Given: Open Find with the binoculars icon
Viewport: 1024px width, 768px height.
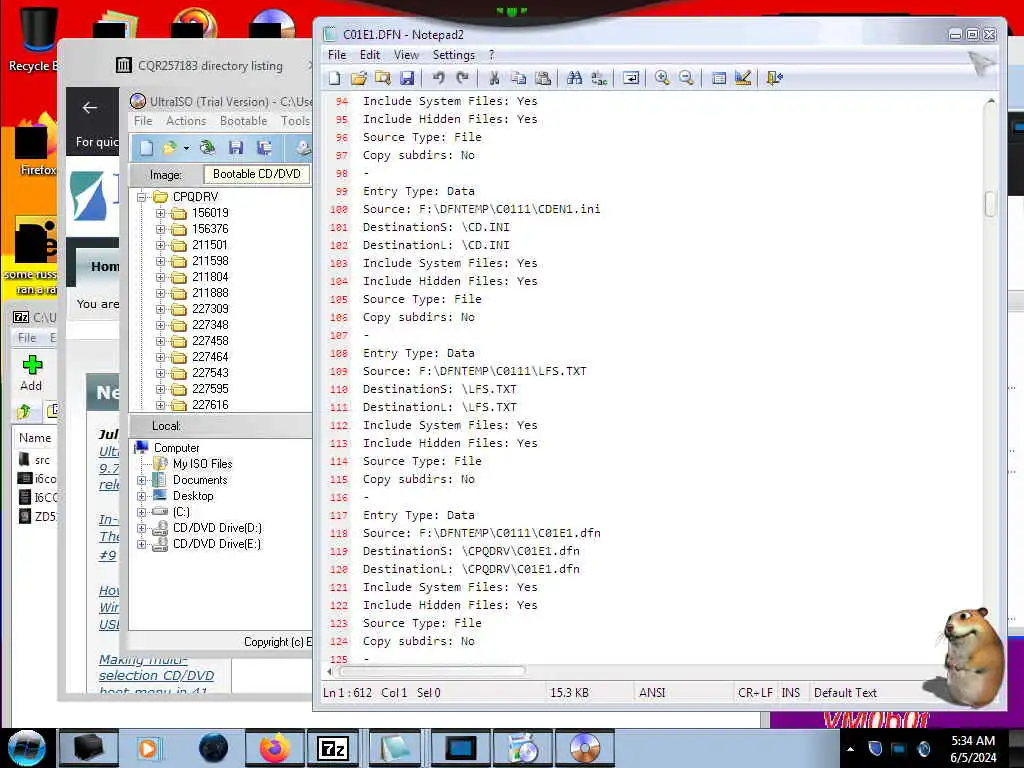Looking at the screenshot, I should click(x=575, y=78).
